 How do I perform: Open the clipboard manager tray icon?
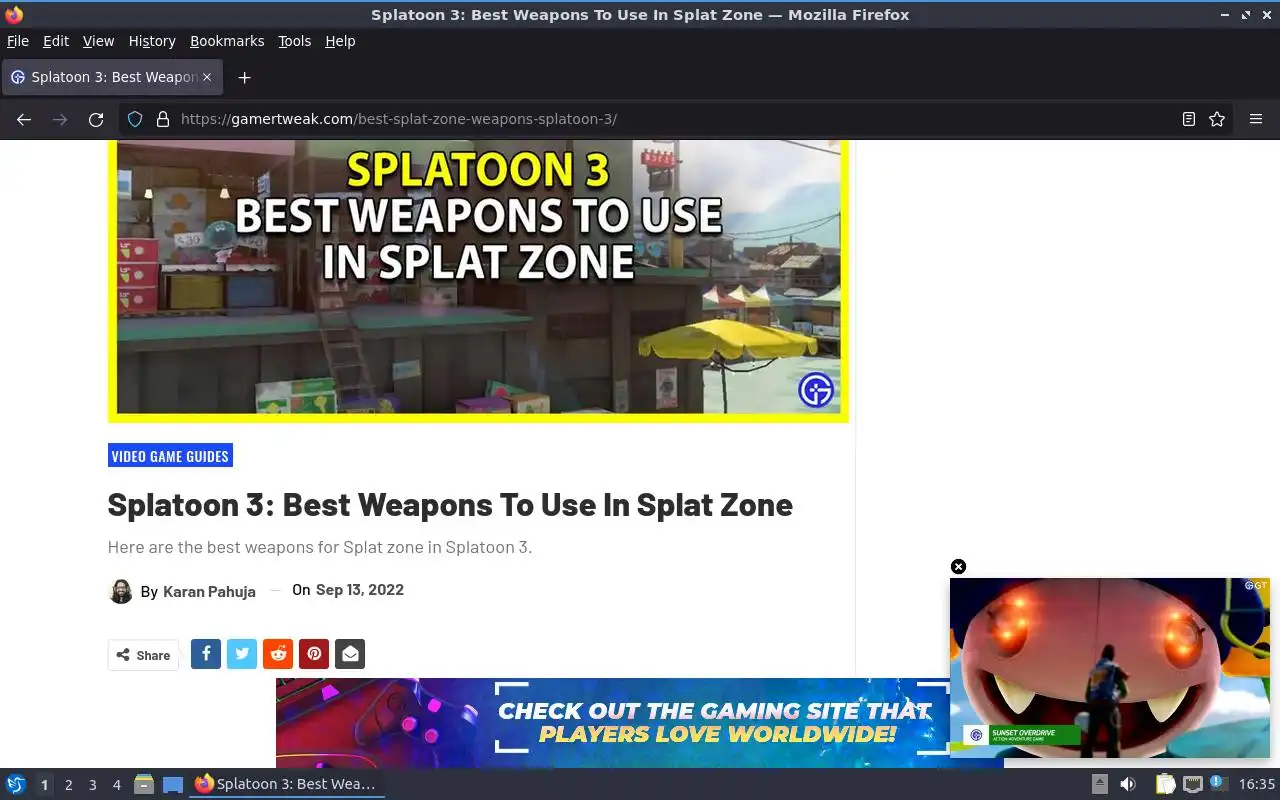[x=1166, y=784]
